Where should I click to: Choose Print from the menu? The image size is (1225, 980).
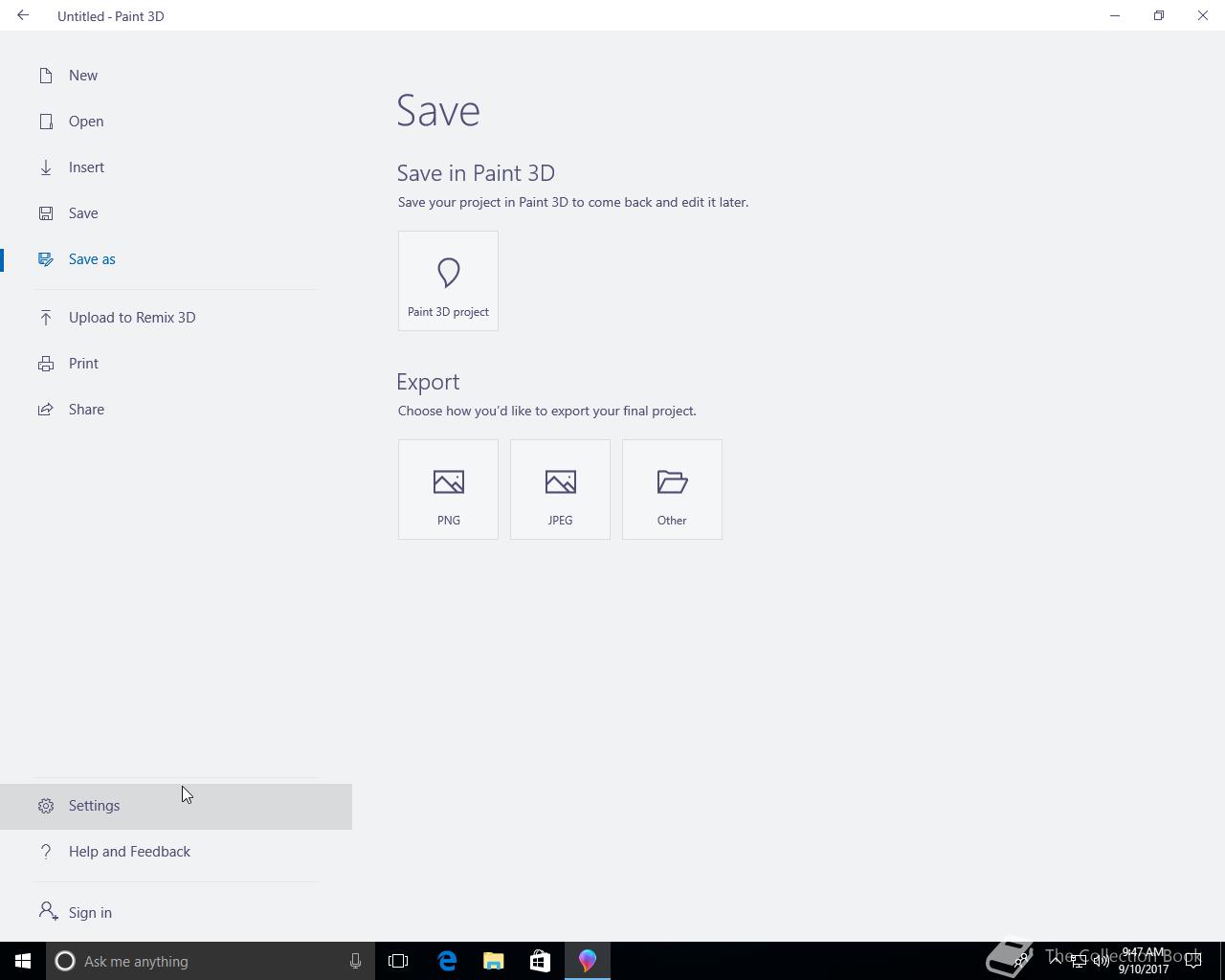click(176, 364)
